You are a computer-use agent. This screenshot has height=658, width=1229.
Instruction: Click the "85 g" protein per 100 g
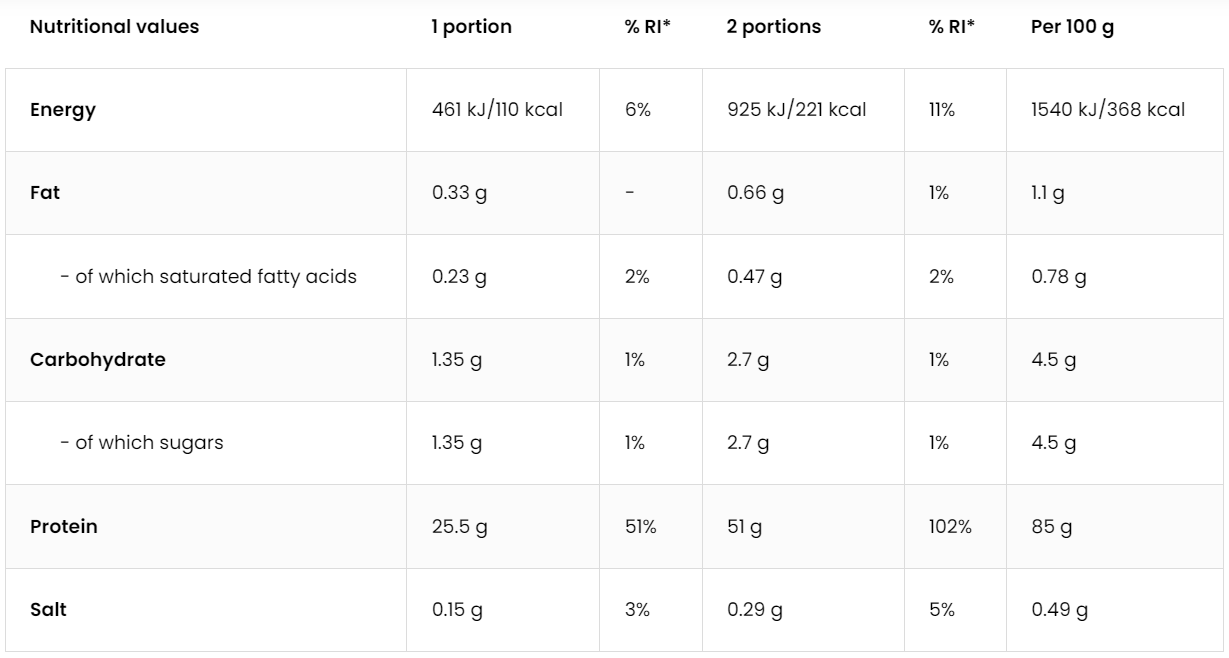(1051, 526)
